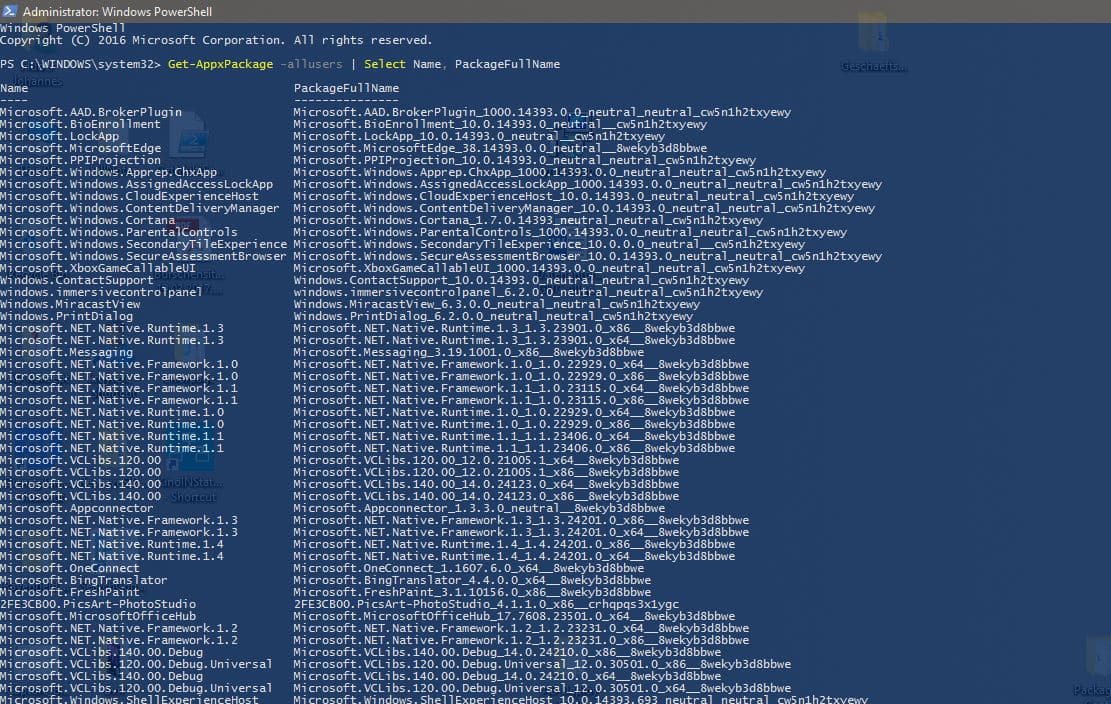This screenshot has height=704, width=1111.
Task: Select 'Windows.MiracastView' in the Name column
Action: pyautogui.click(x=70, y=305)
